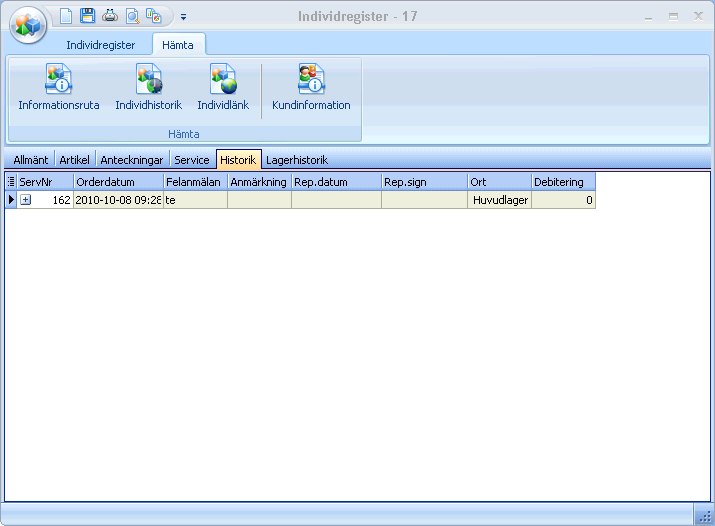Select the Service tab
The width and height of the screenshot is (715, 526).
click(191, 160)
